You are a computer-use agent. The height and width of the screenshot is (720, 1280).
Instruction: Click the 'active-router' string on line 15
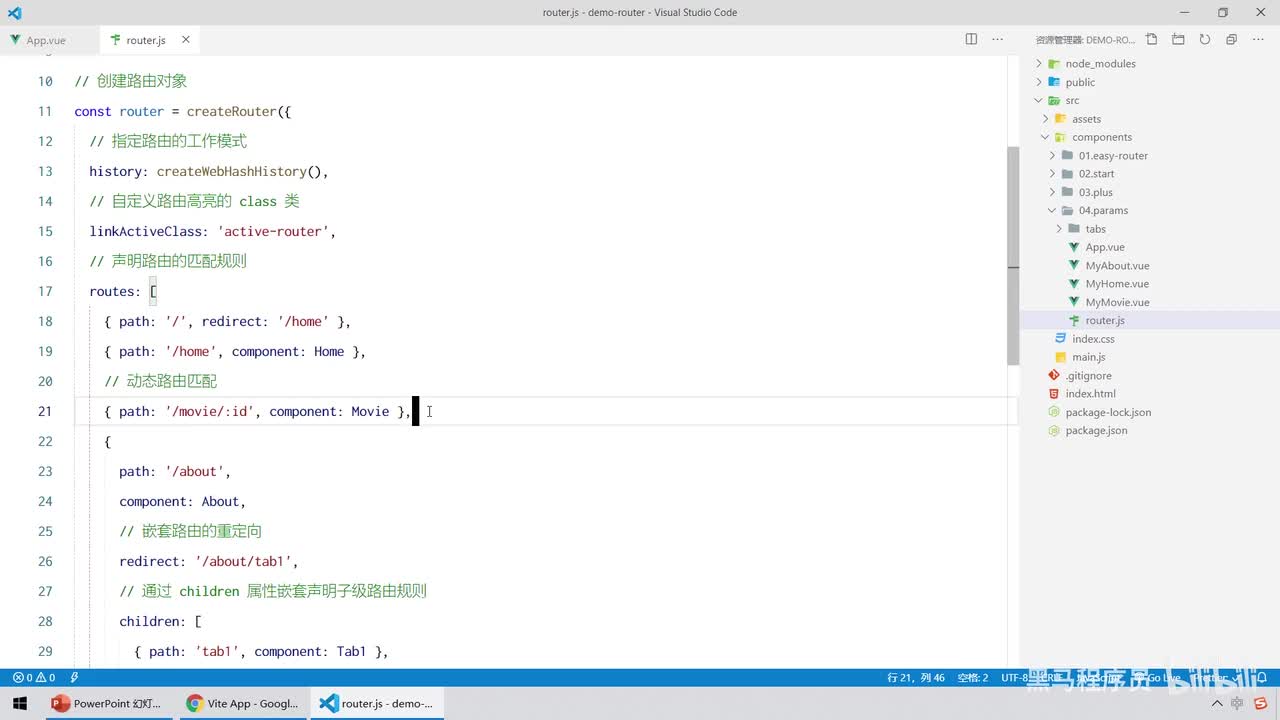click(x=273, y=231)
